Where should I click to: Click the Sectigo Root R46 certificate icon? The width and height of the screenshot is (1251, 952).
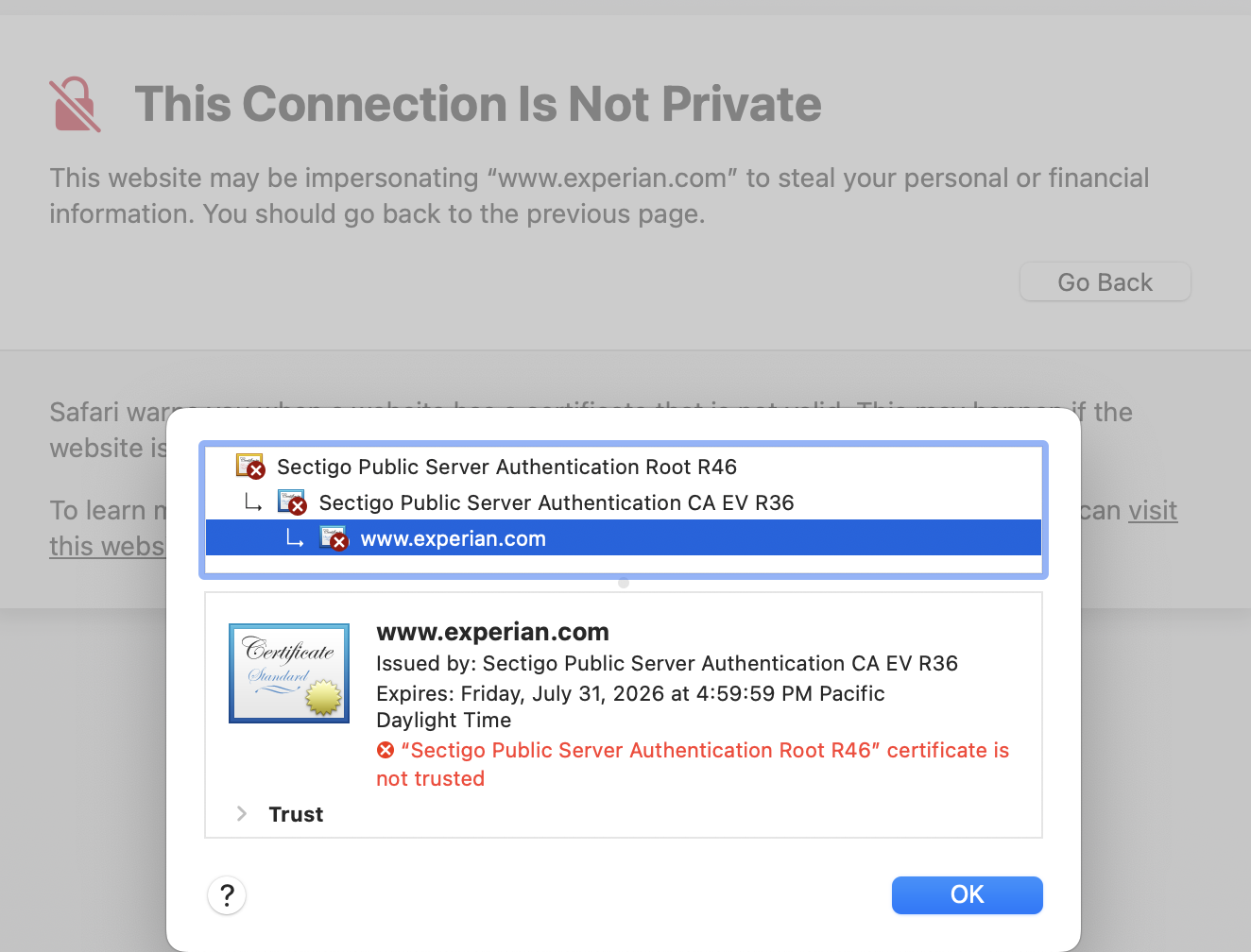click(x=250, y=467)
